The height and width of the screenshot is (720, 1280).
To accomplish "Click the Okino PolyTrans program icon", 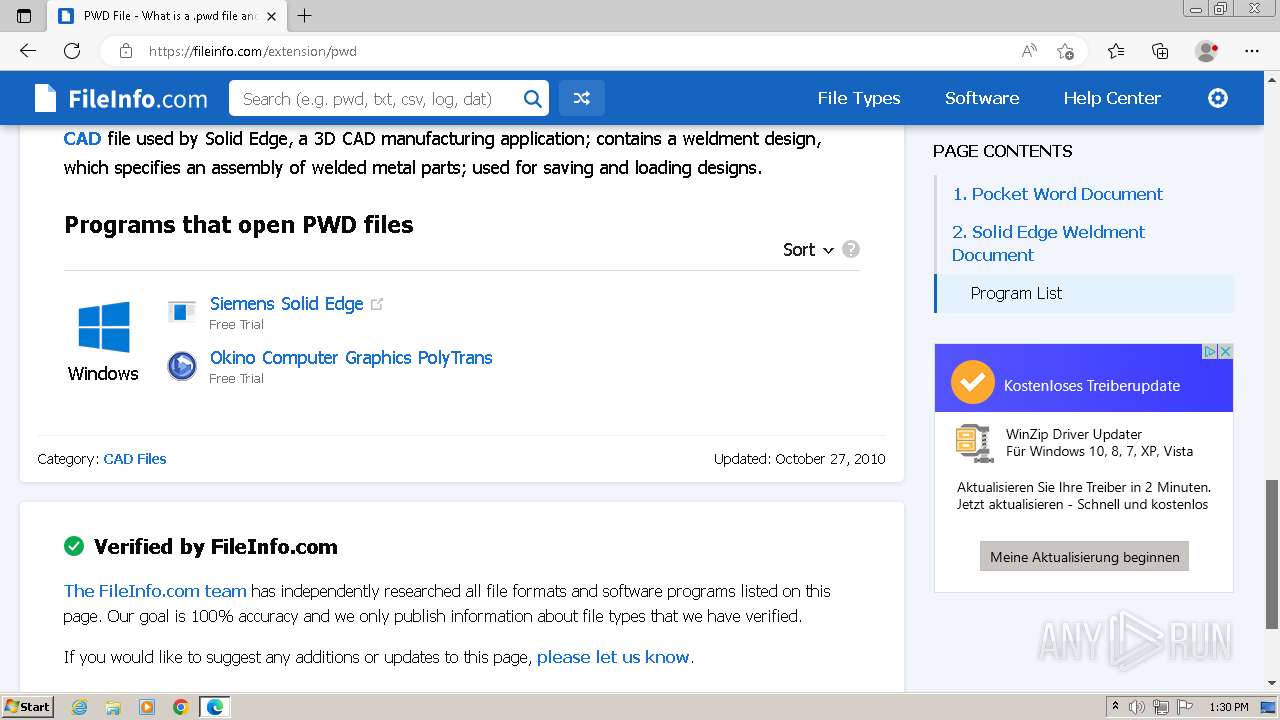I will 182,366.
